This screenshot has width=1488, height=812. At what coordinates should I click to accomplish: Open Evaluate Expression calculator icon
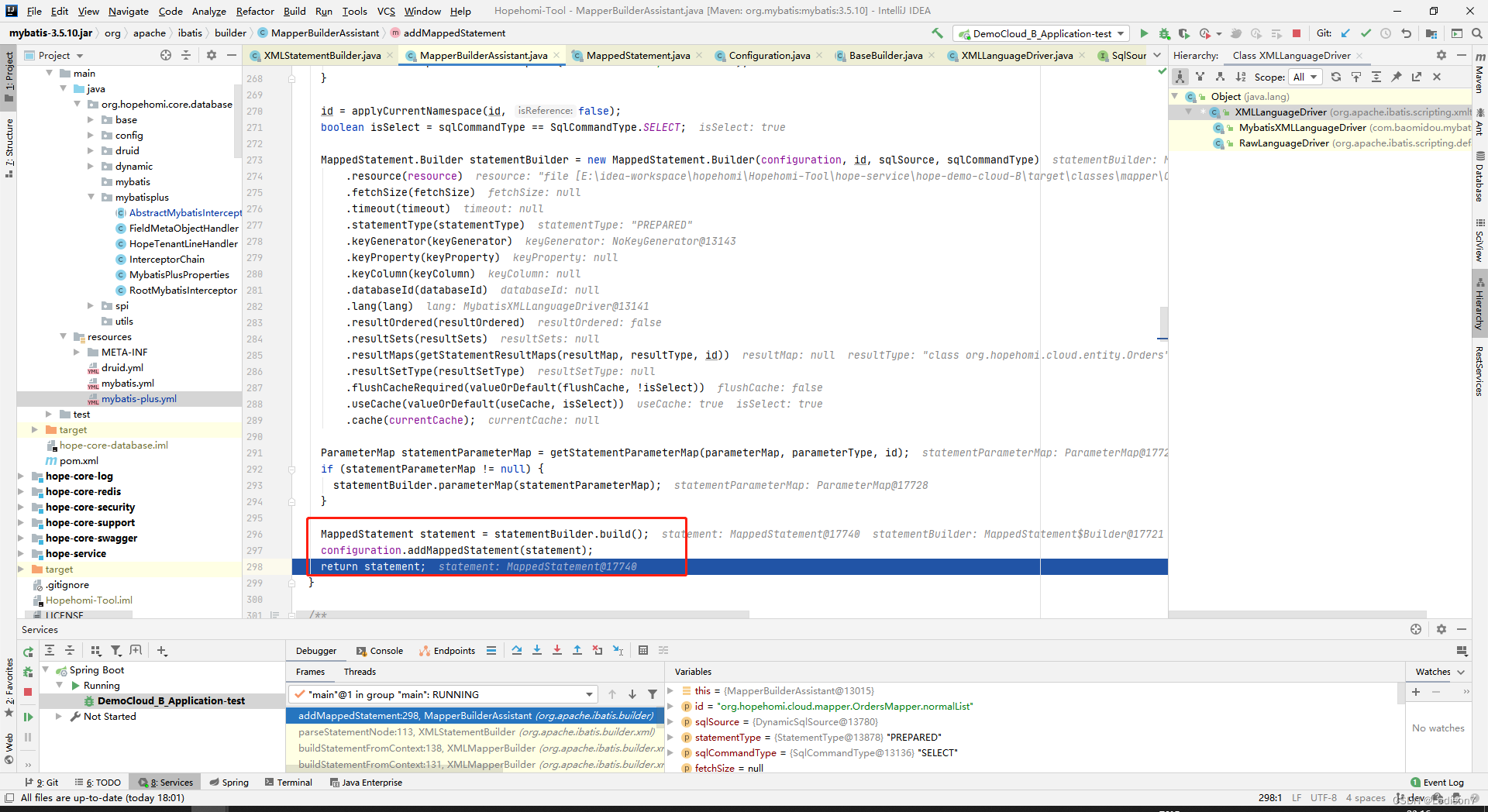click(x=643, y=650)
